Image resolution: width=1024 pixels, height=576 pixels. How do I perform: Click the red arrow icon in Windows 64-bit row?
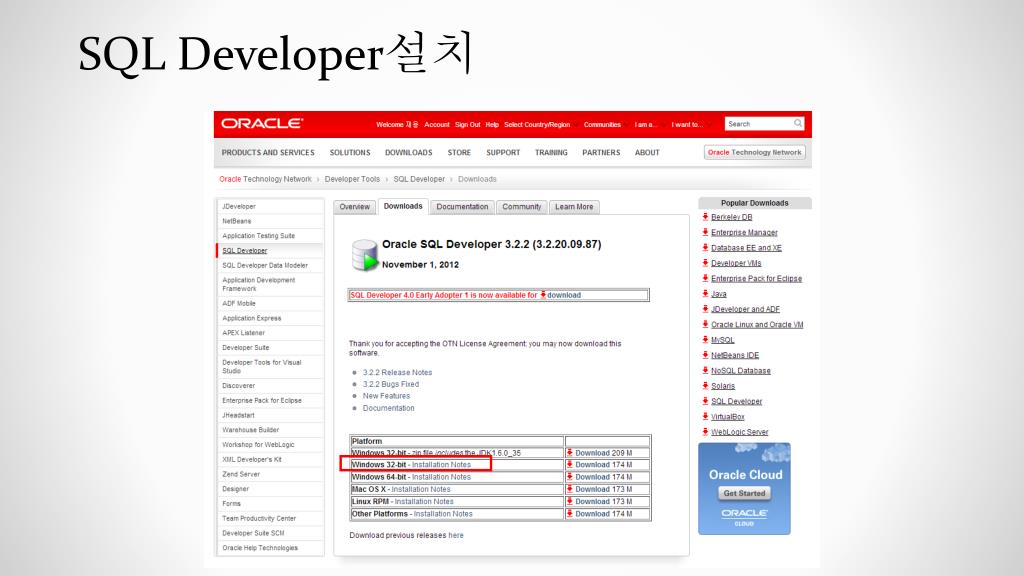pyautogui.click(x=569, y=477)
